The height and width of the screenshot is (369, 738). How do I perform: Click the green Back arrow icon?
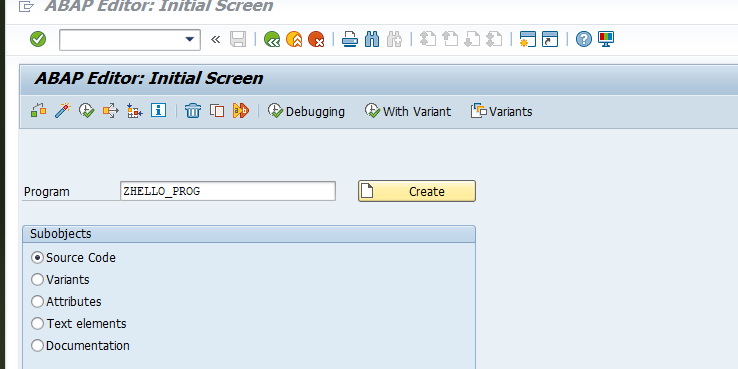click(272, 39)
